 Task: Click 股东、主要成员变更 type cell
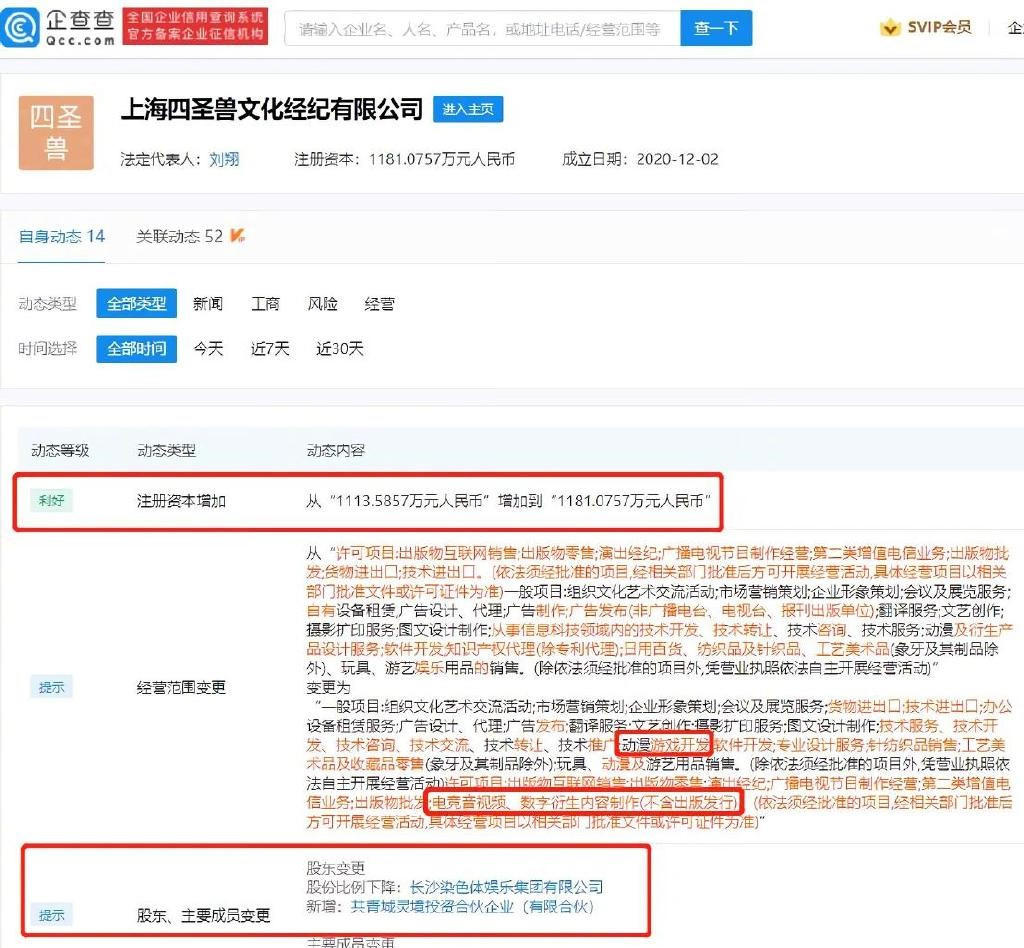click(203, 915)
